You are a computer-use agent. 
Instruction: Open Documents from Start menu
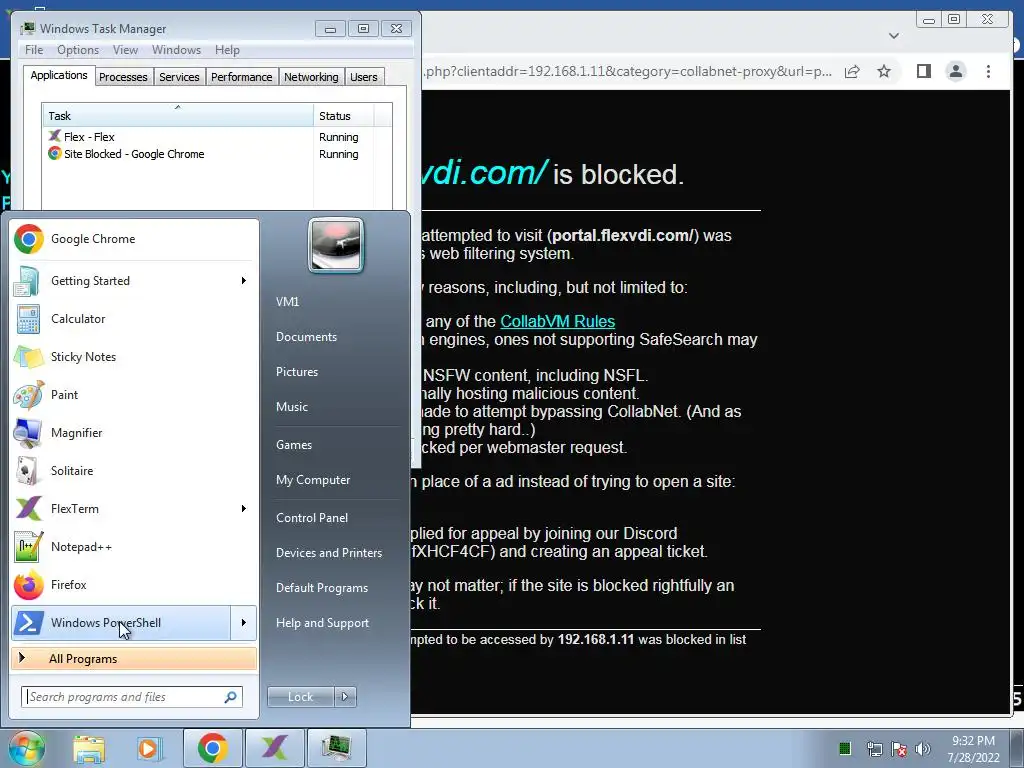(x=306, y=337)
